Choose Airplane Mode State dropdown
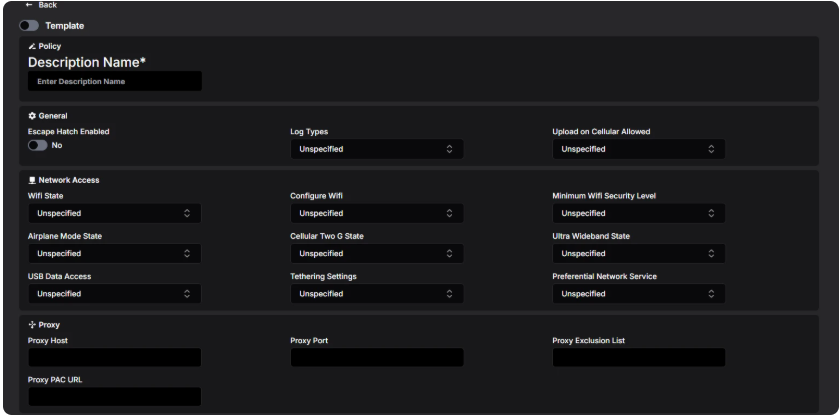 (x=115, y=254)
